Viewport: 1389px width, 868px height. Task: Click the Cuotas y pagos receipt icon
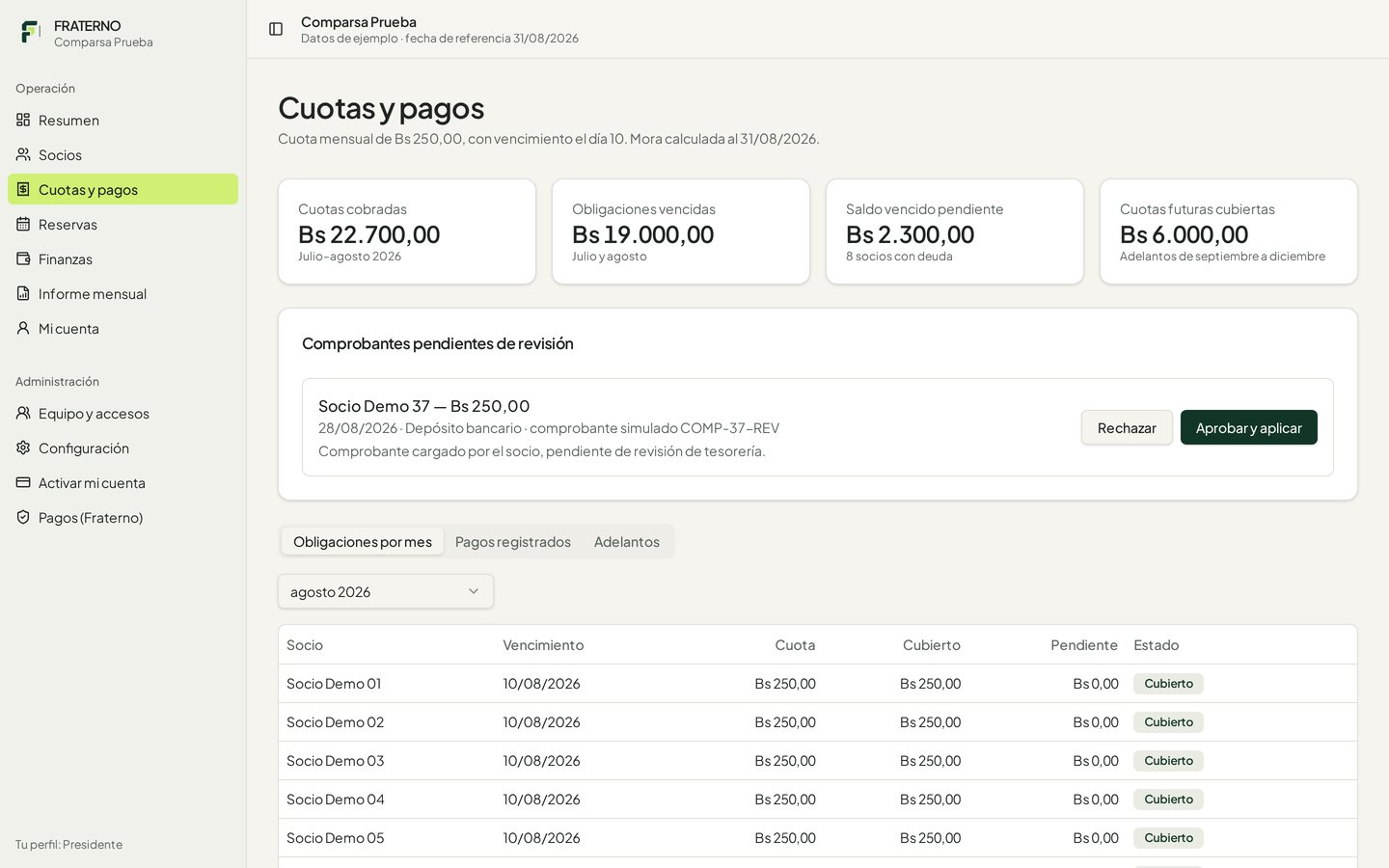click(23, 189)
